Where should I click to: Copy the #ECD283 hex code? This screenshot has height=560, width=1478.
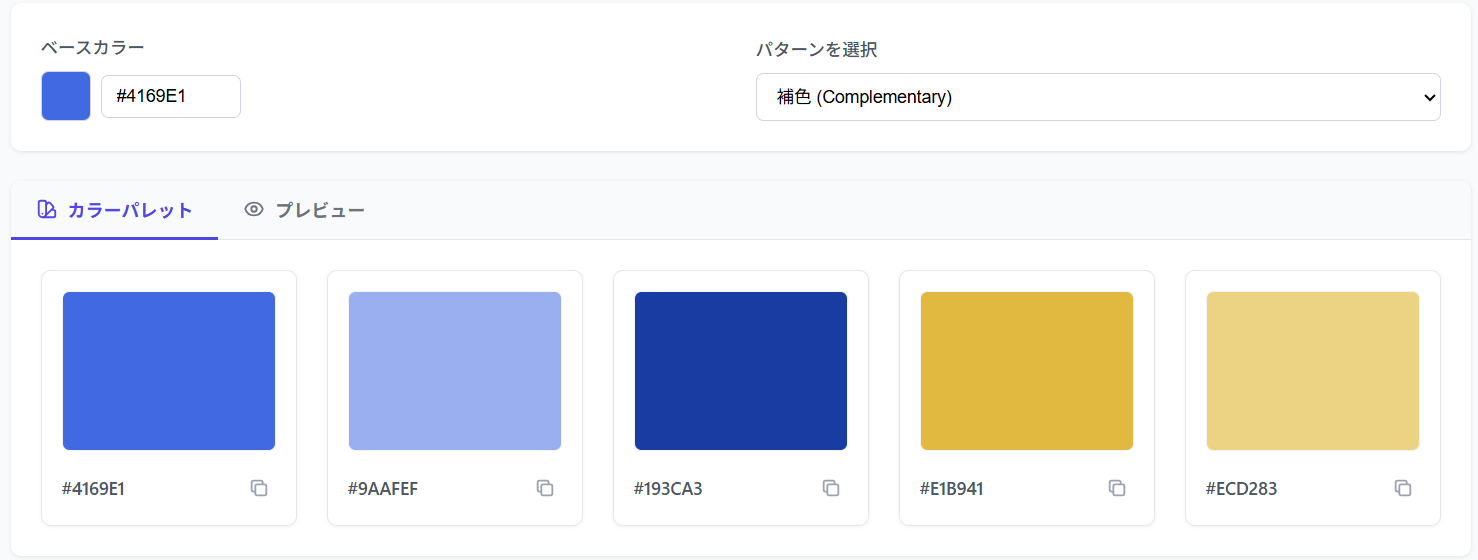1403,488
